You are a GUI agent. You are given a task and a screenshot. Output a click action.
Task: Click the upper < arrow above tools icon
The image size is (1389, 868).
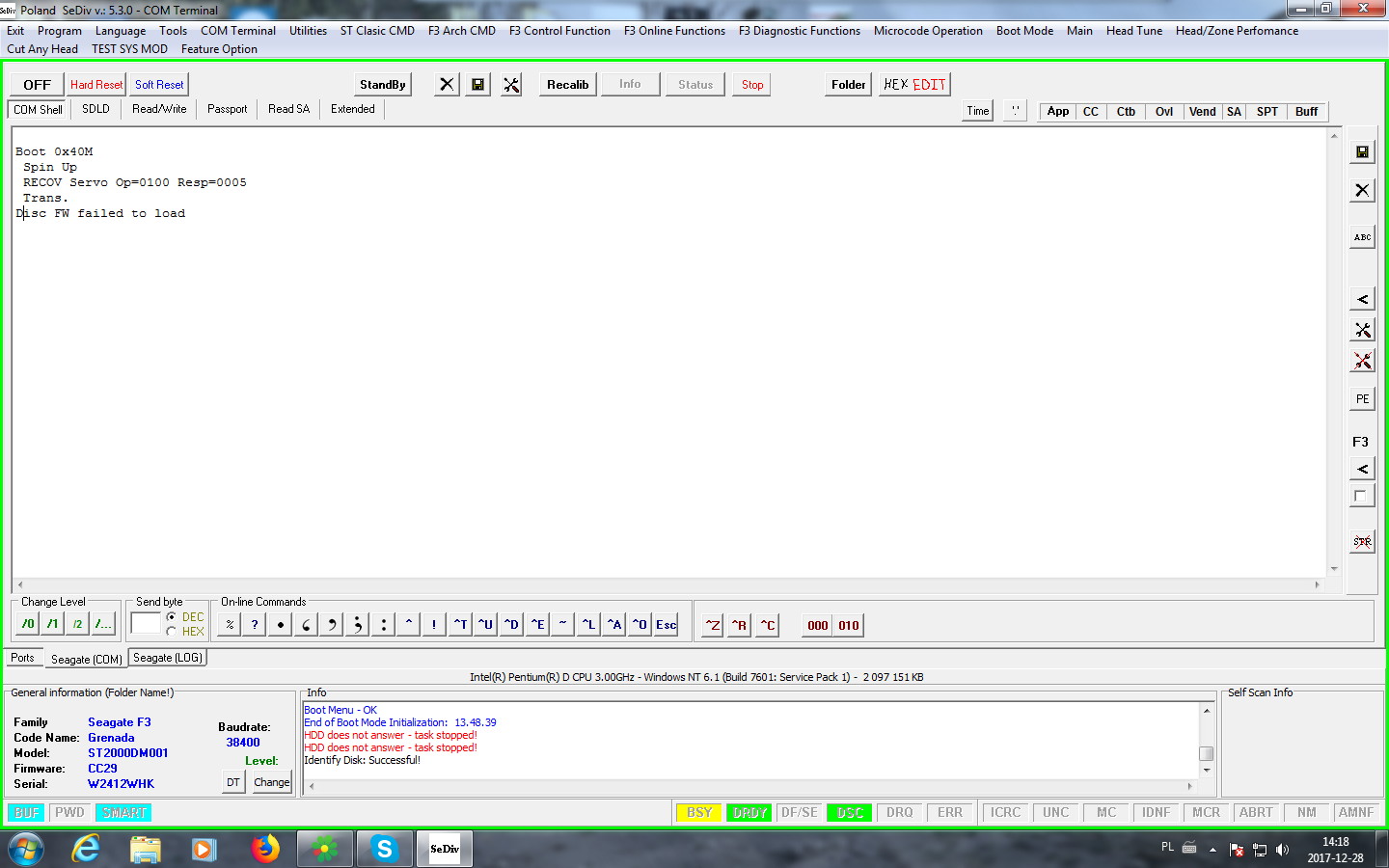click(x=1362, y=299)
